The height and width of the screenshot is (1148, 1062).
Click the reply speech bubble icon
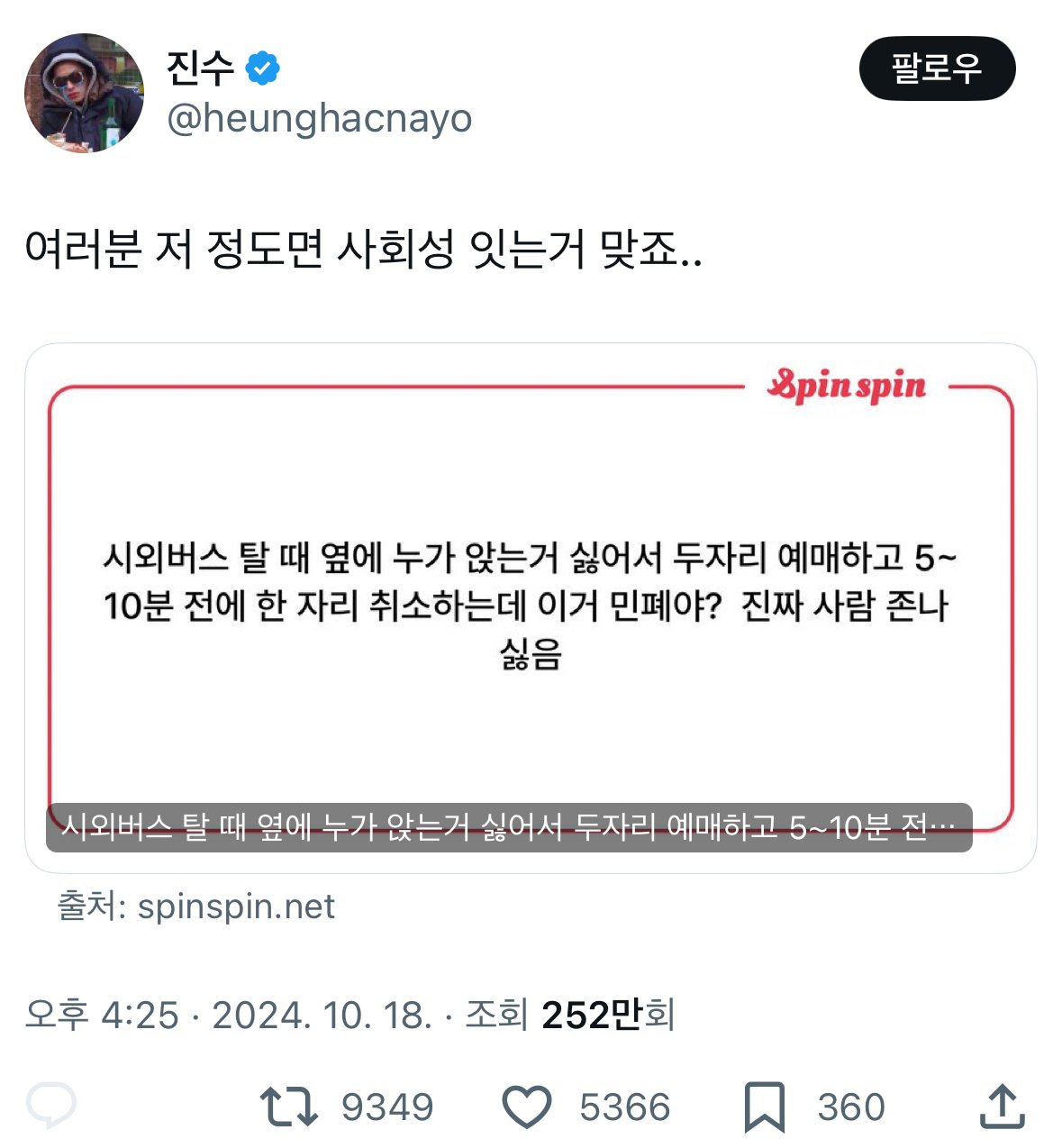tap(51, 1106)
